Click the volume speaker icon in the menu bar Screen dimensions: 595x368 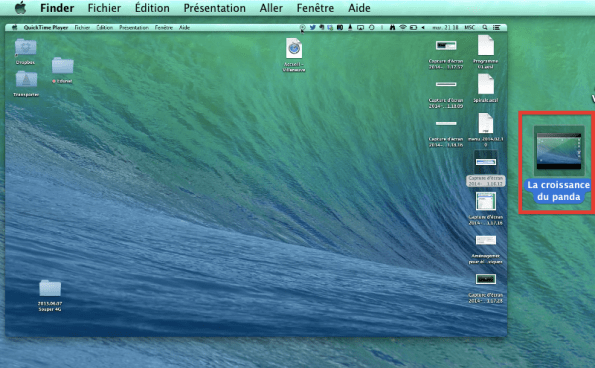(423, 27)
